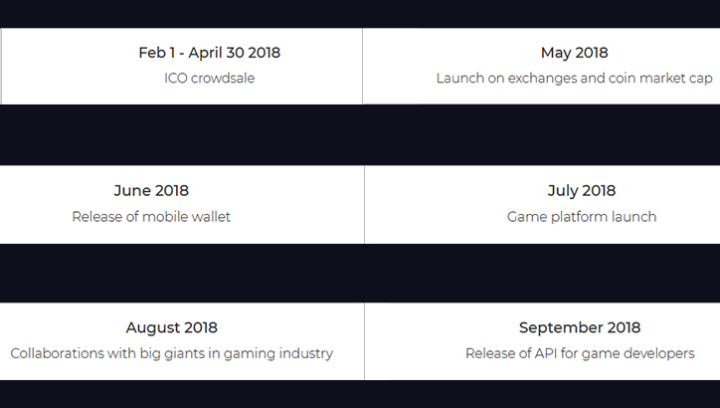Select Release of API for game developers
Screen dimensions: 720x408
click(580, 353)
